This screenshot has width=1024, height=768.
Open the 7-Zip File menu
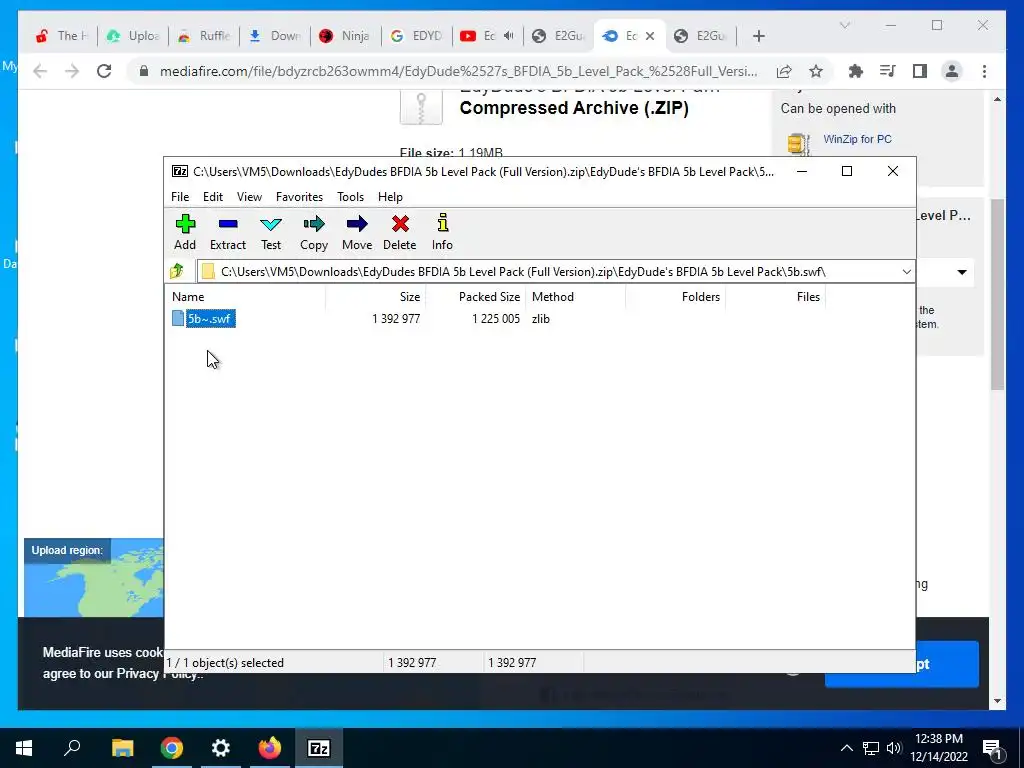coord(180,197)
